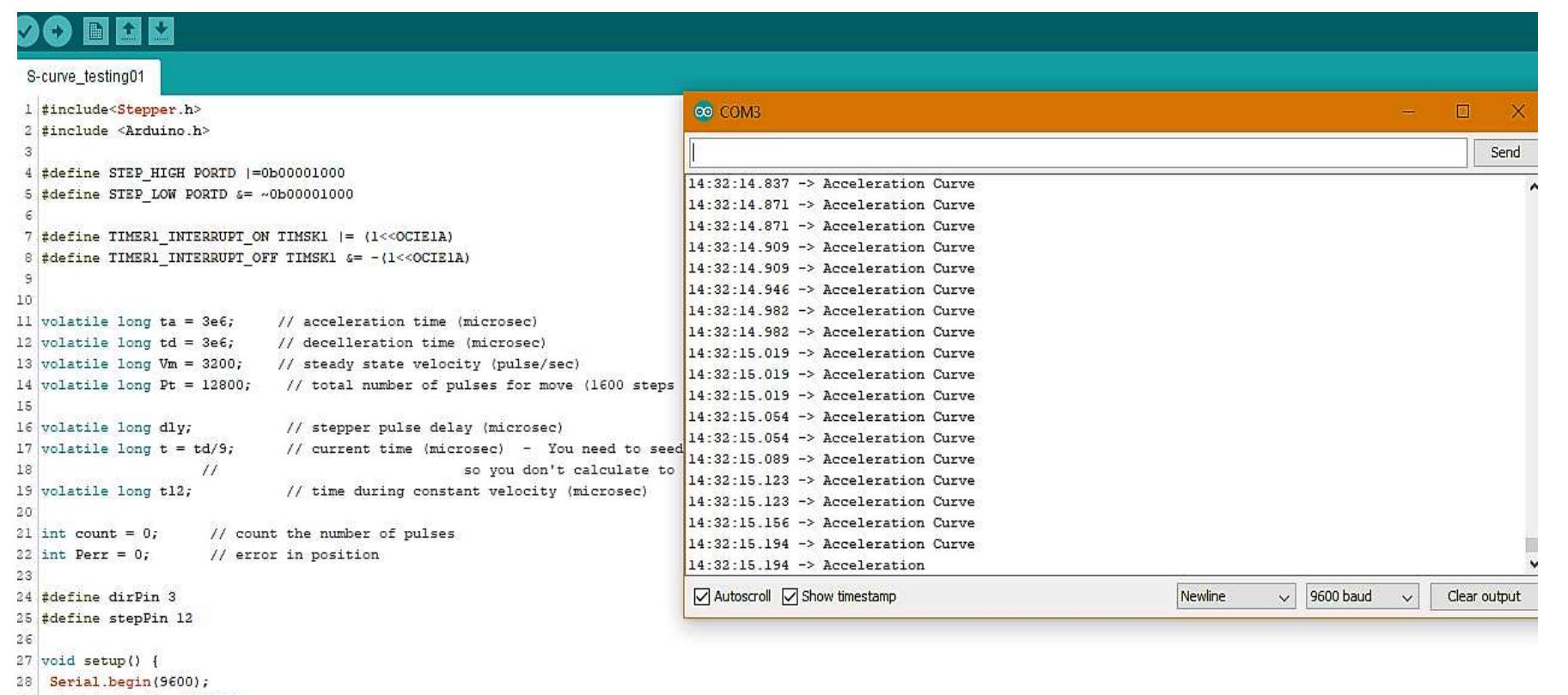Click the serial output scroll-up arrow

click(1533, 186)
